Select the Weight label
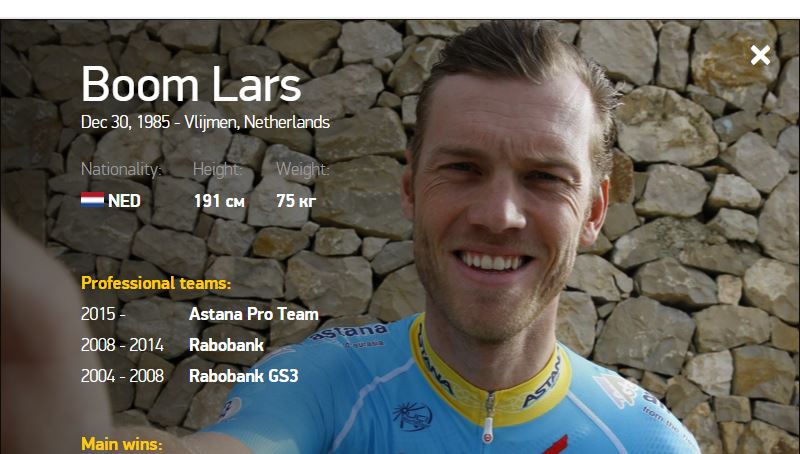 [x=303, y=169]
